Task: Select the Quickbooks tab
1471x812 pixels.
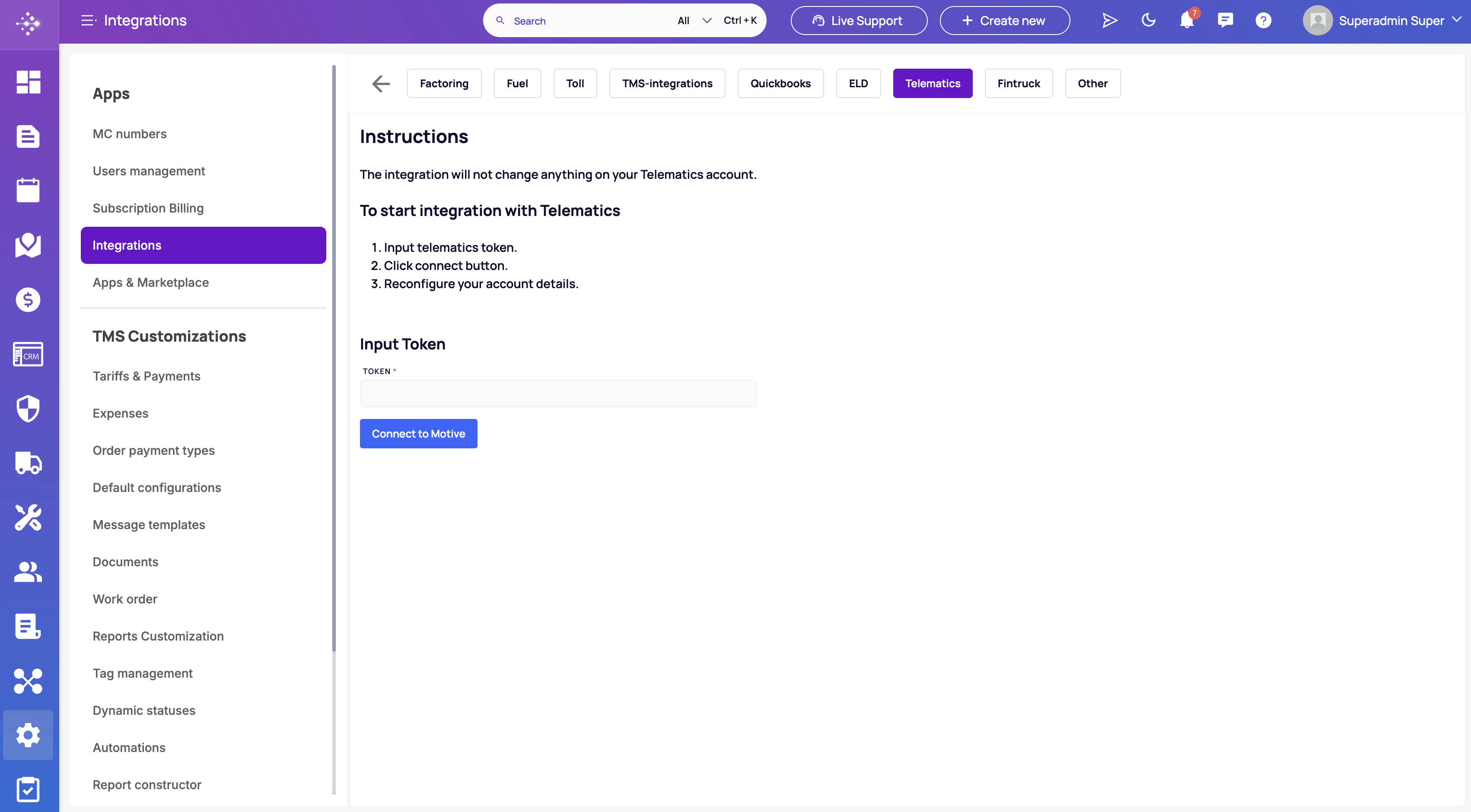Action: pos(780,83)
